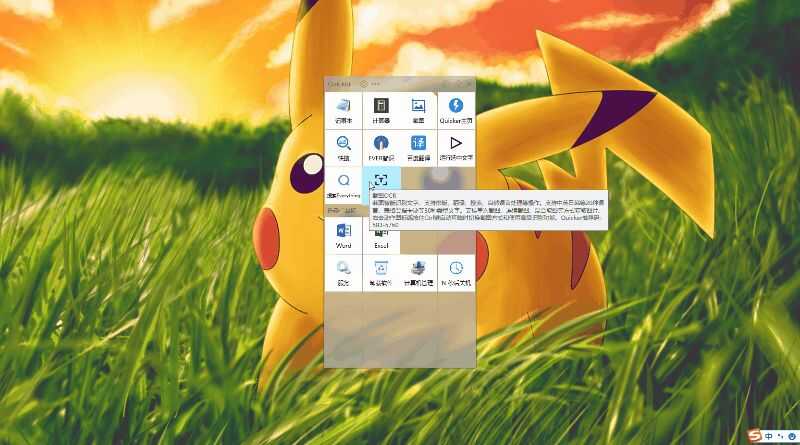Close the Quicker panel window

point(469,83)
